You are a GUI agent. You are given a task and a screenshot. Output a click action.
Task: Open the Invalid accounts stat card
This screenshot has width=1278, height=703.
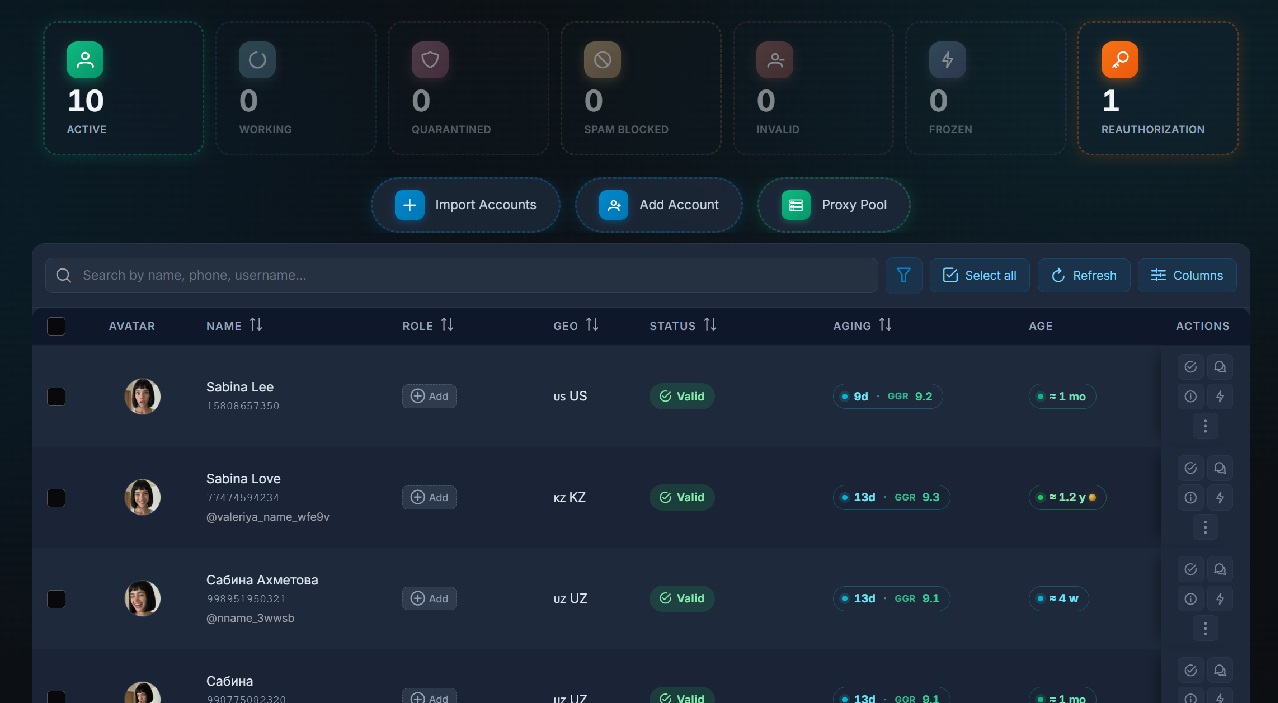coord(813,89)
